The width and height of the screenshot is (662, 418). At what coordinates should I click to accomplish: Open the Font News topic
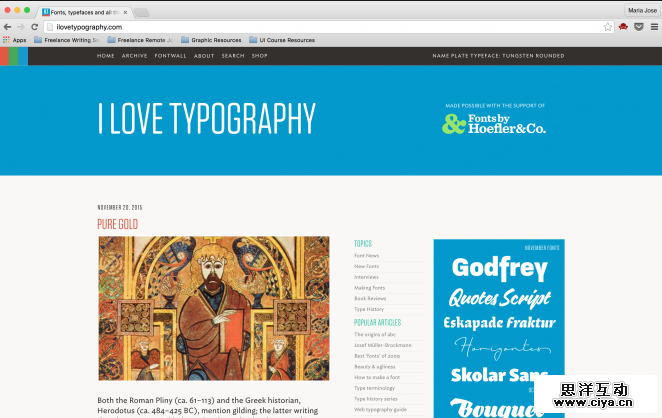(x=366, y=255)
